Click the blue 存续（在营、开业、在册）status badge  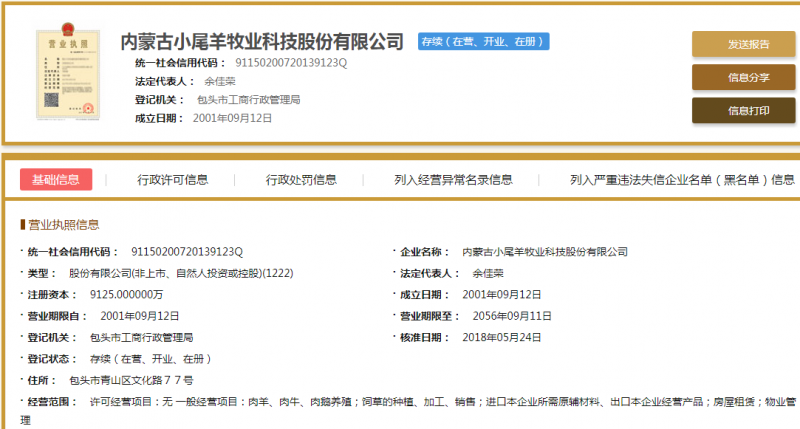[x=483, y=41]
